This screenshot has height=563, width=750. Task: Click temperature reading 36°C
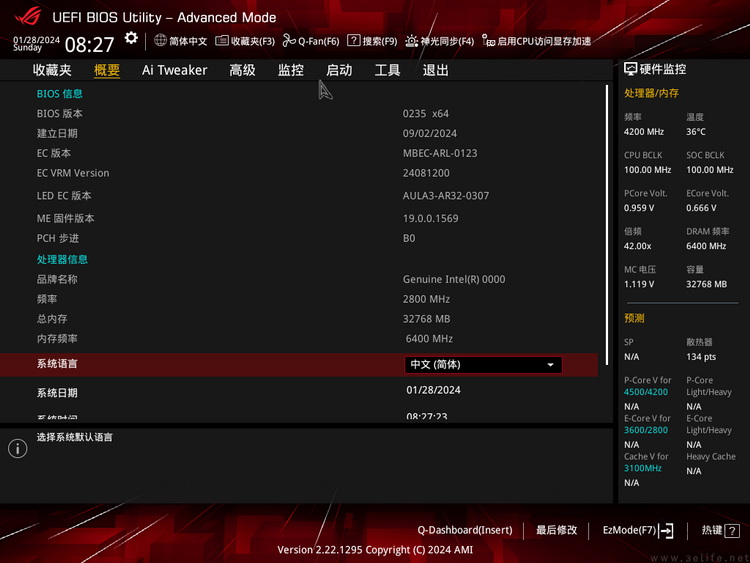click(695, 132)
